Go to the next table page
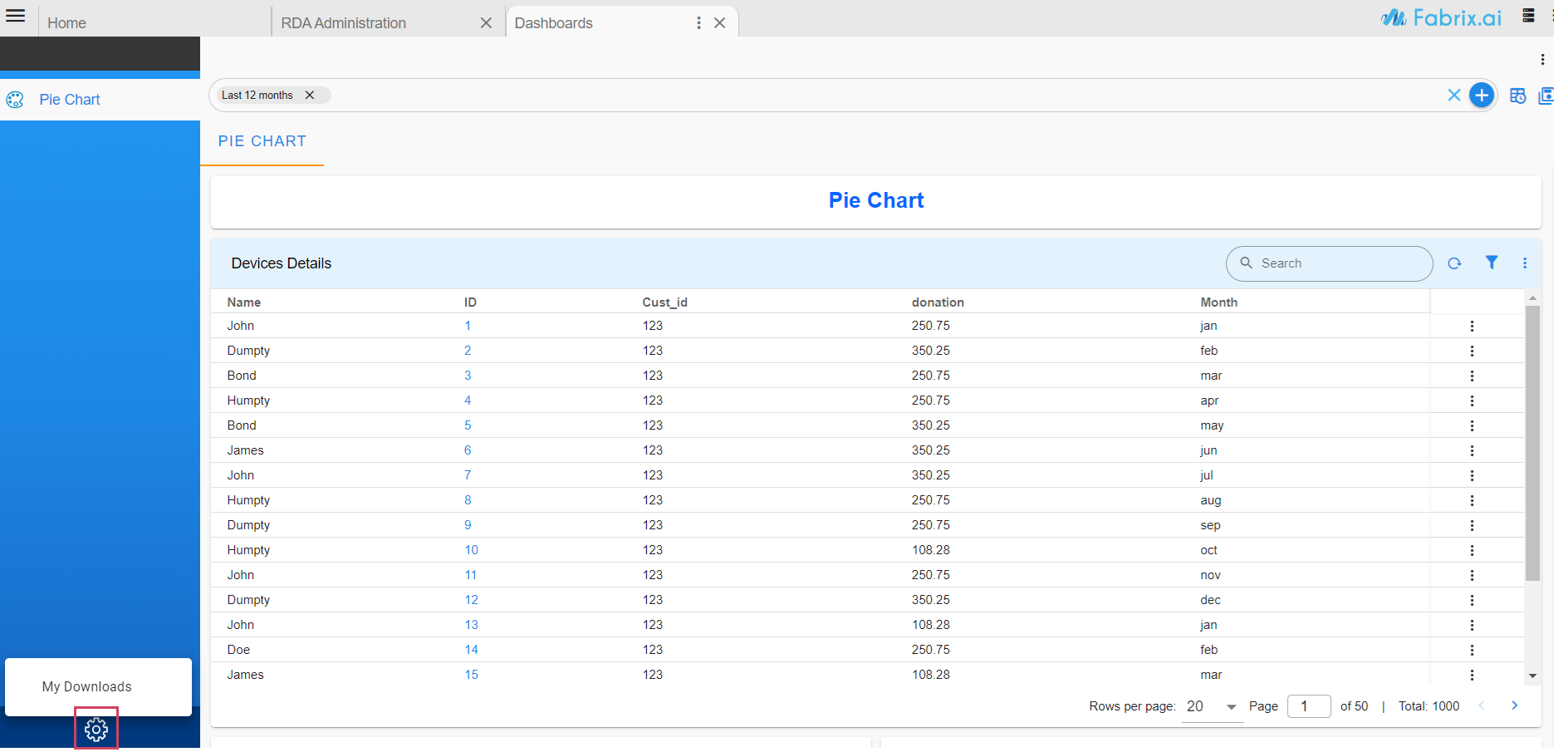The height and width of the screenshot is (752, 1568). (x=1514, y=705)
